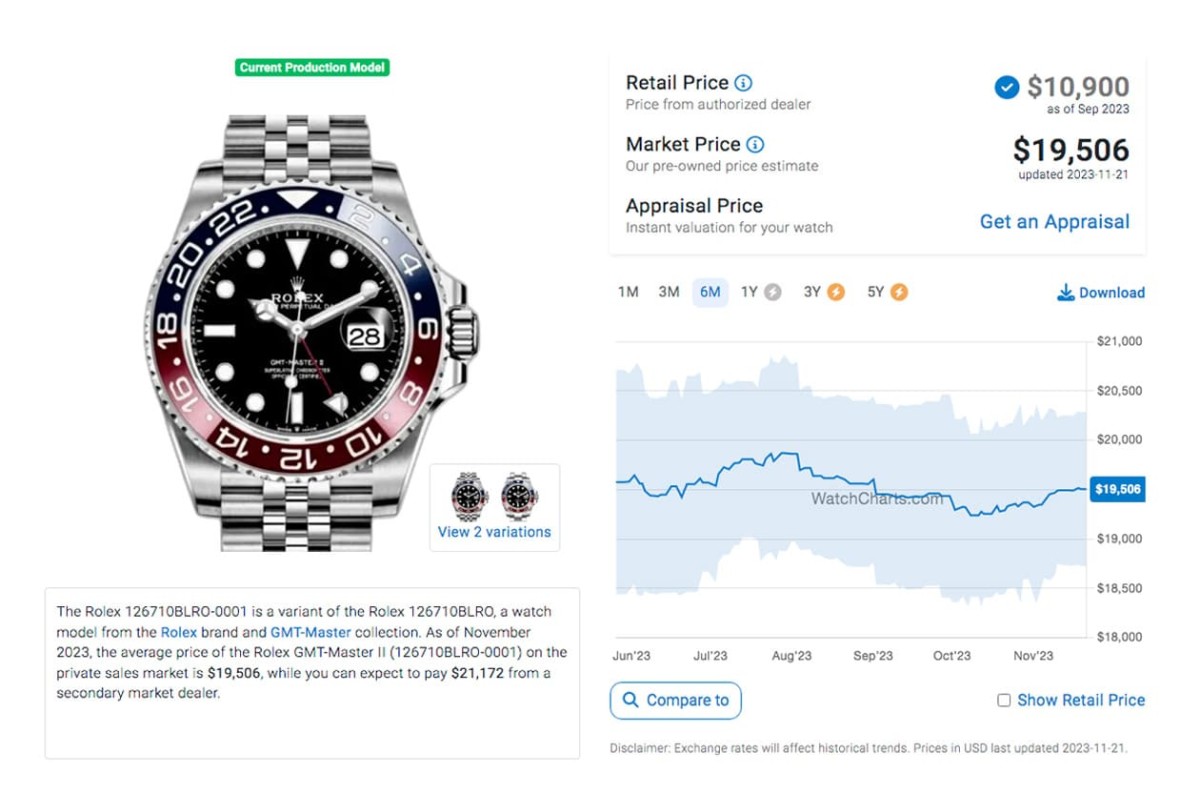This screenshot has height=794, width=1200.
Task: Click the orange lightning icon beside 3Y
Action: pyautogui.click(x=836, y=292)
